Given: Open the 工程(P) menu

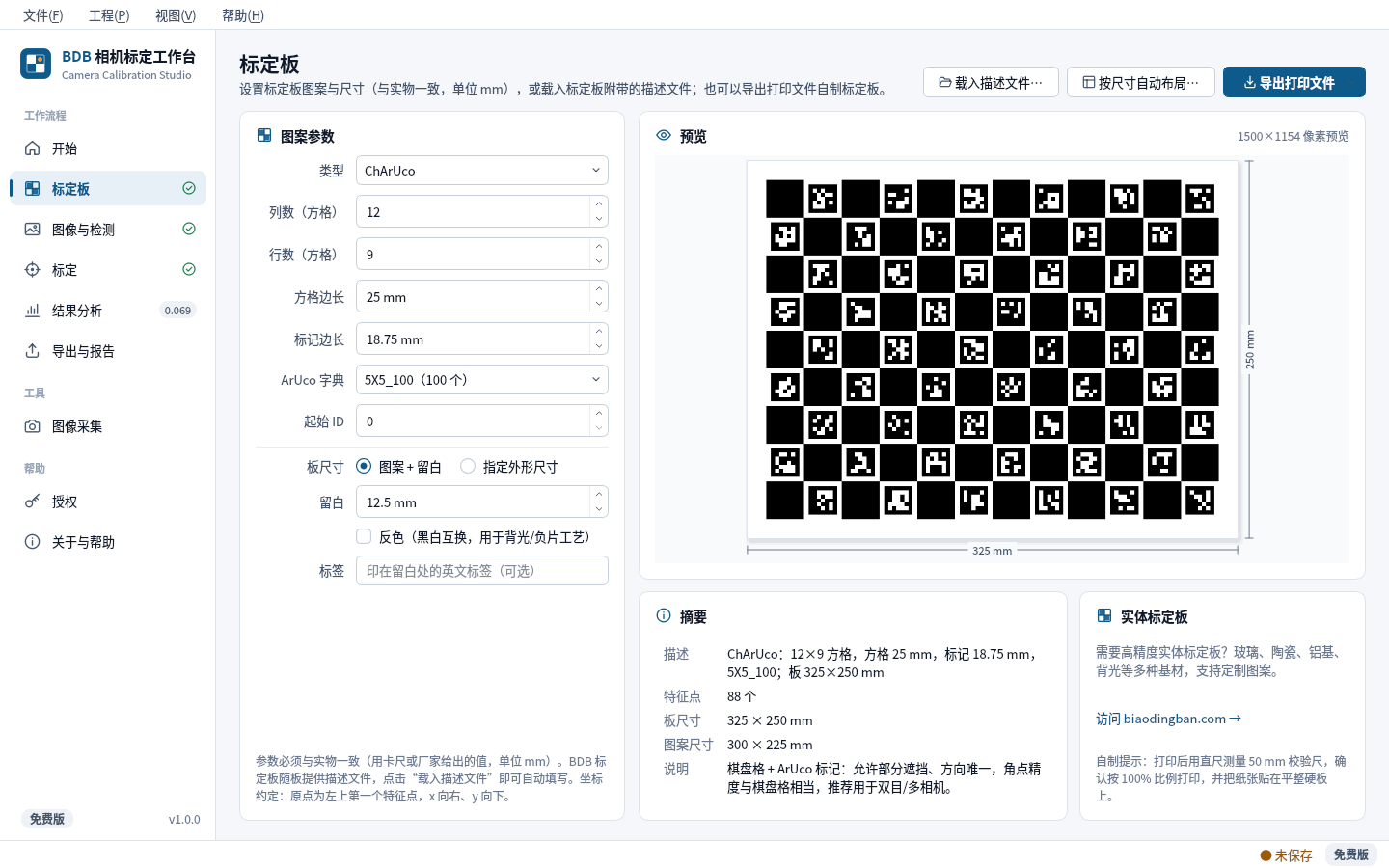Looking at the screenshot, I should coord(109,15).
